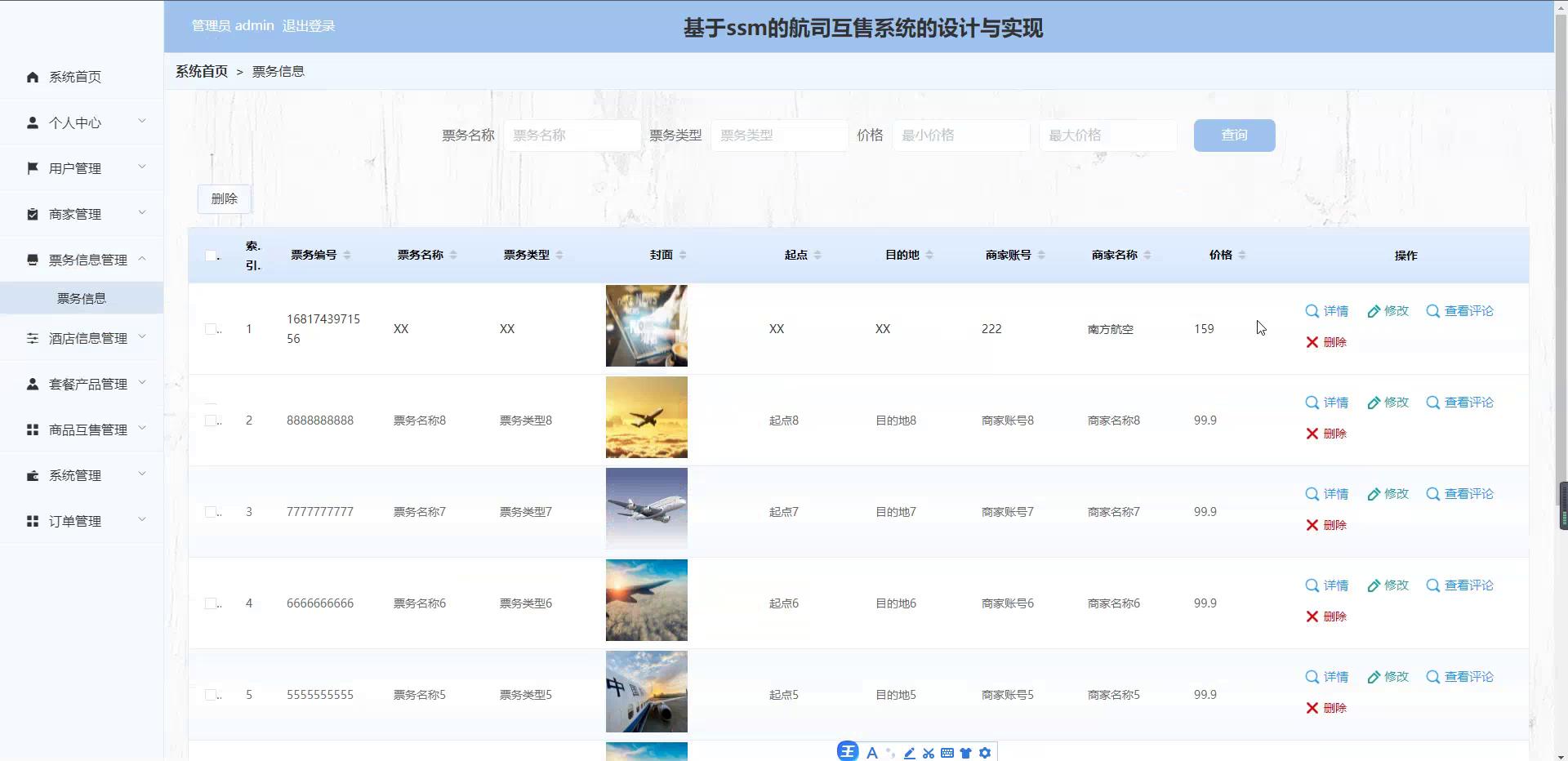Expand 订单管理 with its chevron
This screenshot has height=761, width=1568.
coord(142,519)
